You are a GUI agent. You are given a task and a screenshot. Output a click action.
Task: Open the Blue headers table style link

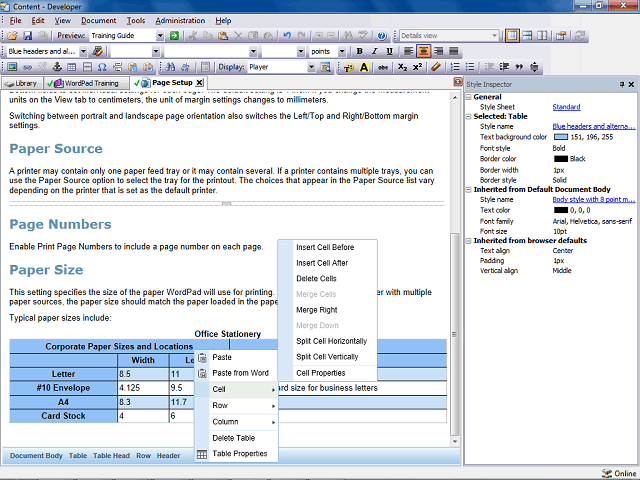594,127
